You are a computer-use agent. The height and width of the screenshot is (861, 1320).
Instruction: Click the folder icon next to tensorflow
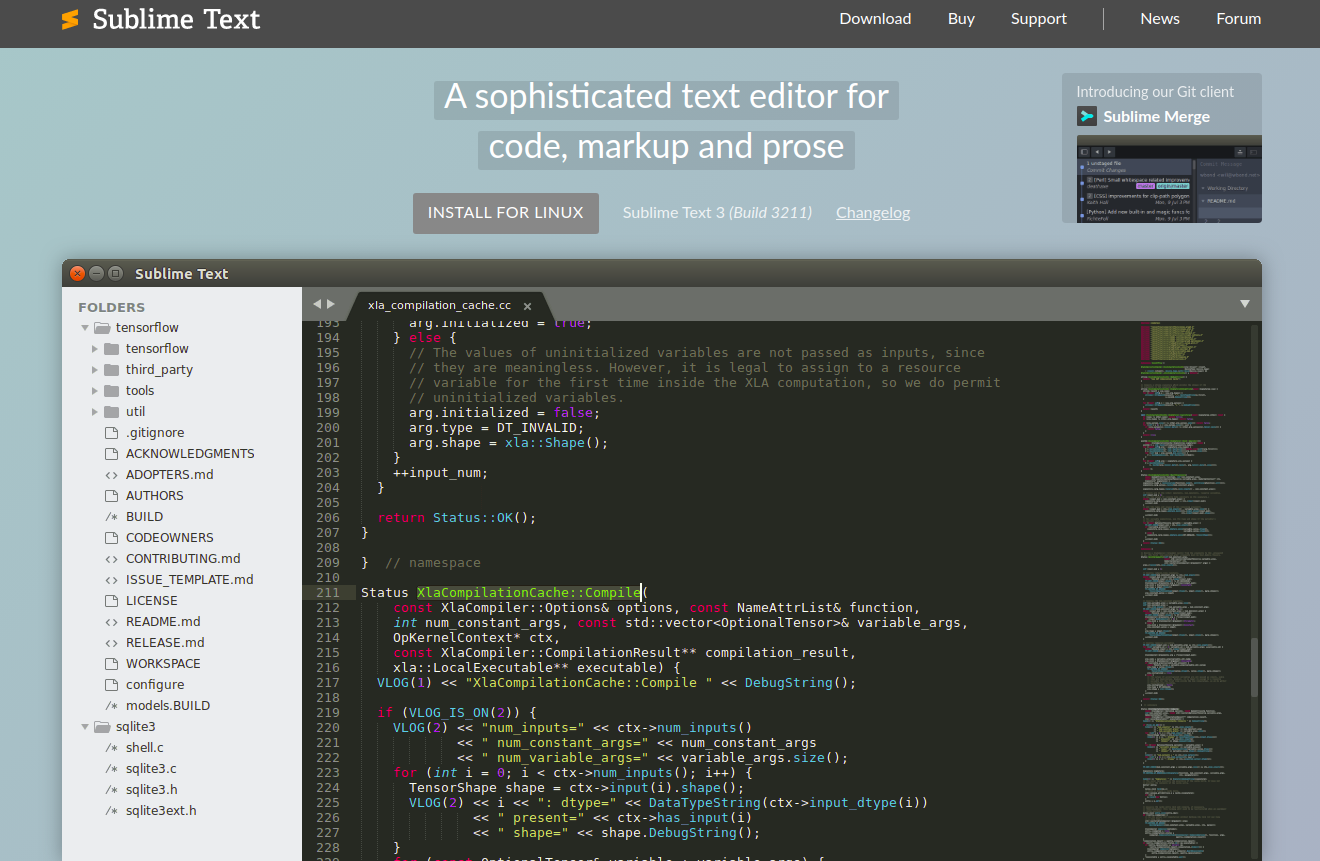pos(110,348)
